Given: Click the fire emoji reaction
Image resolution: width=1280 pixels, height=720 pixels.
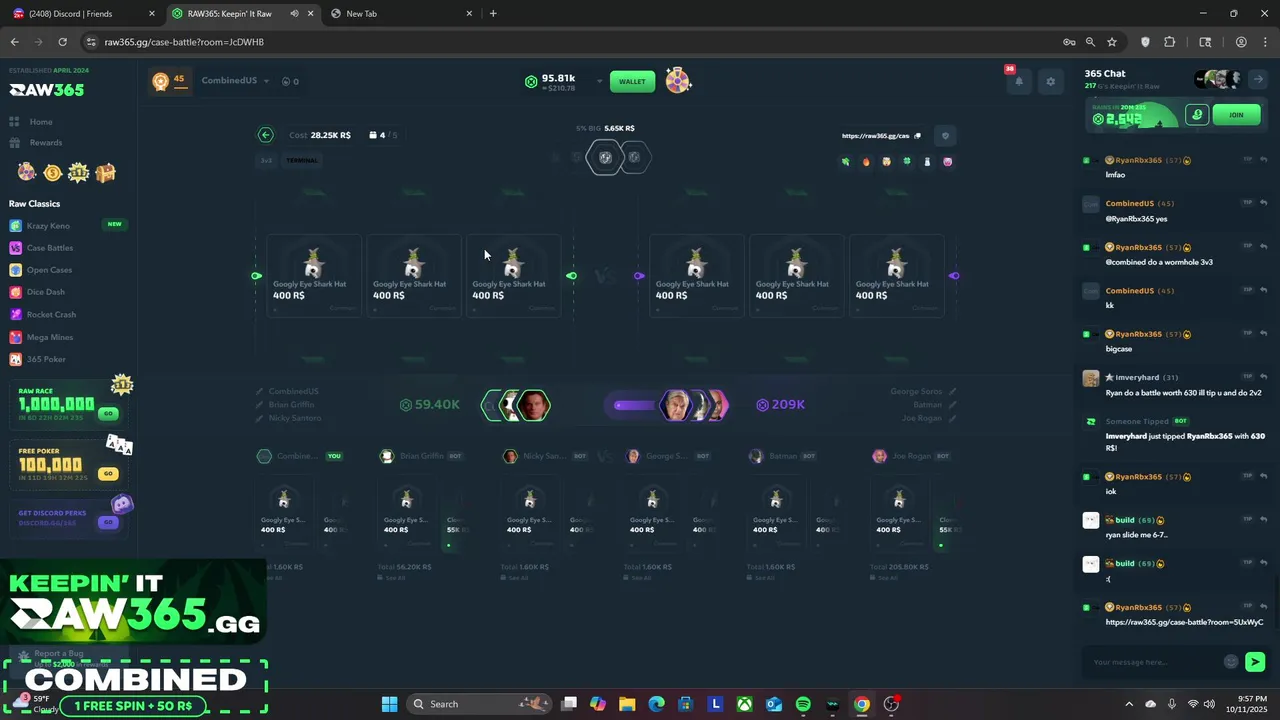Looking at the screenshot, I should tap(866, 162).
